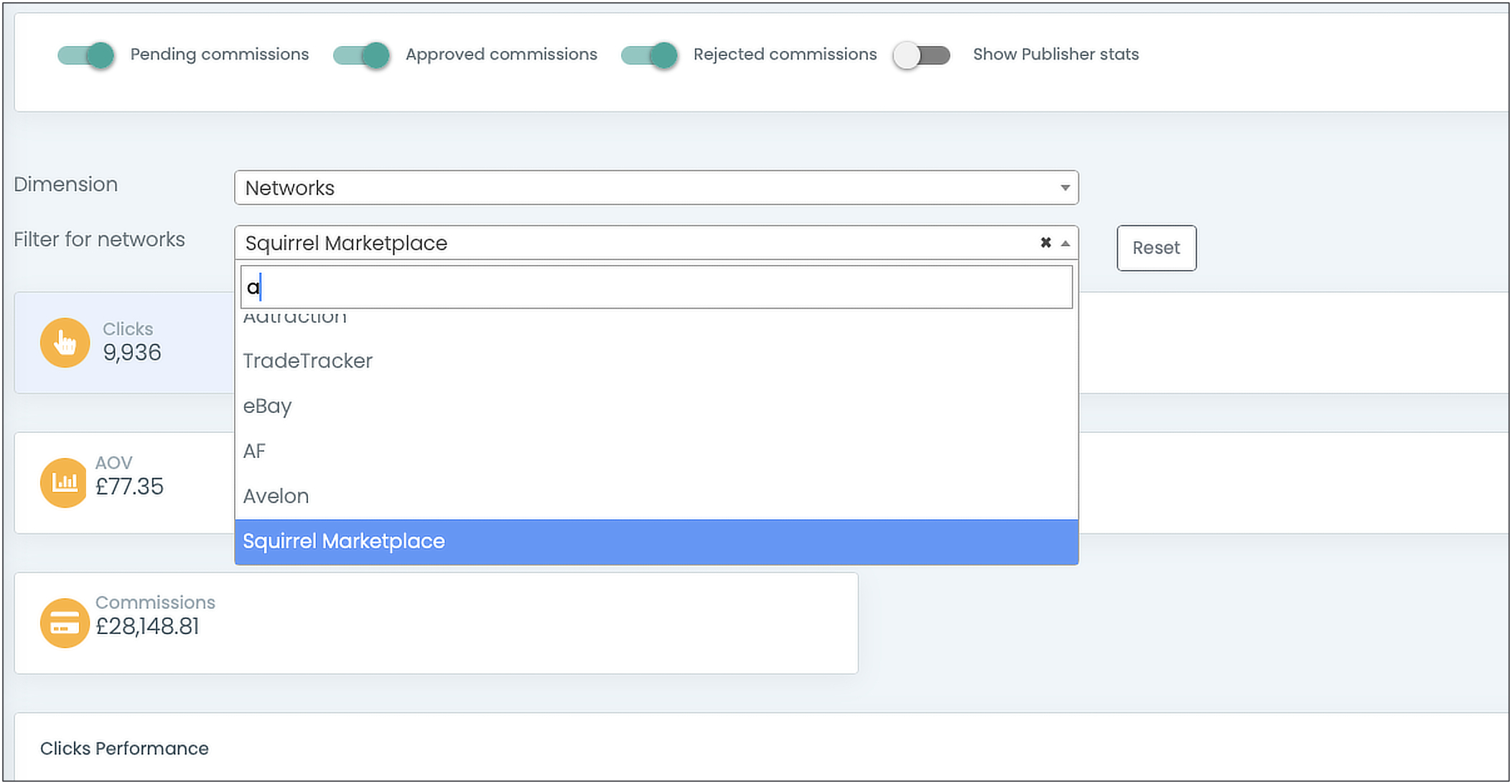Image resolution: width=1512 pixels, height=784 pixels.
Task: Pick Avelon from the dropdown options
Action: tap(276, 496)
